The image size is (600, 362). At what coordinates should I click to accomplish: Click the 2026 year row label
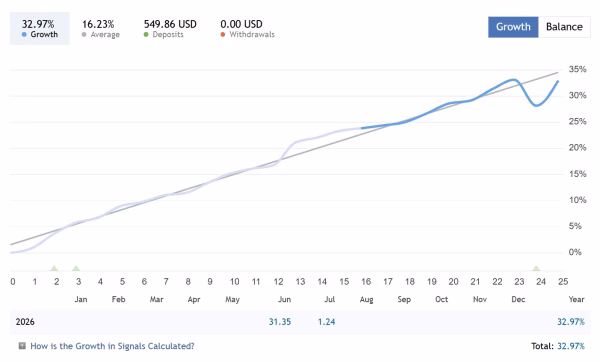point(25,322)
